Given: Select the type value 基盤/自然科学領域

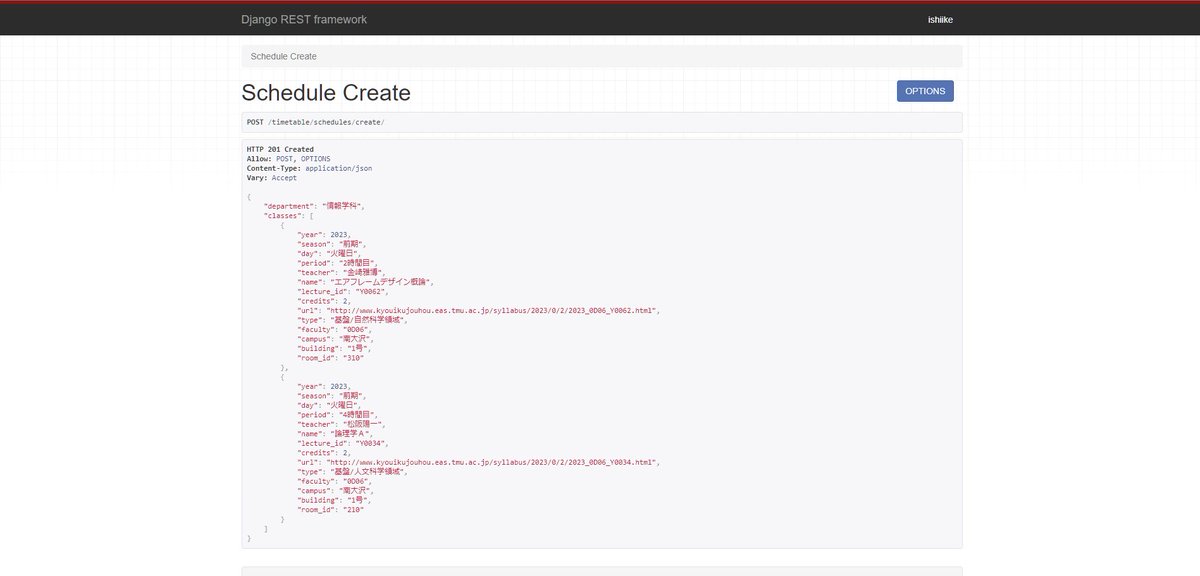Looking at the screenshot, I should (x=367, y=319).
